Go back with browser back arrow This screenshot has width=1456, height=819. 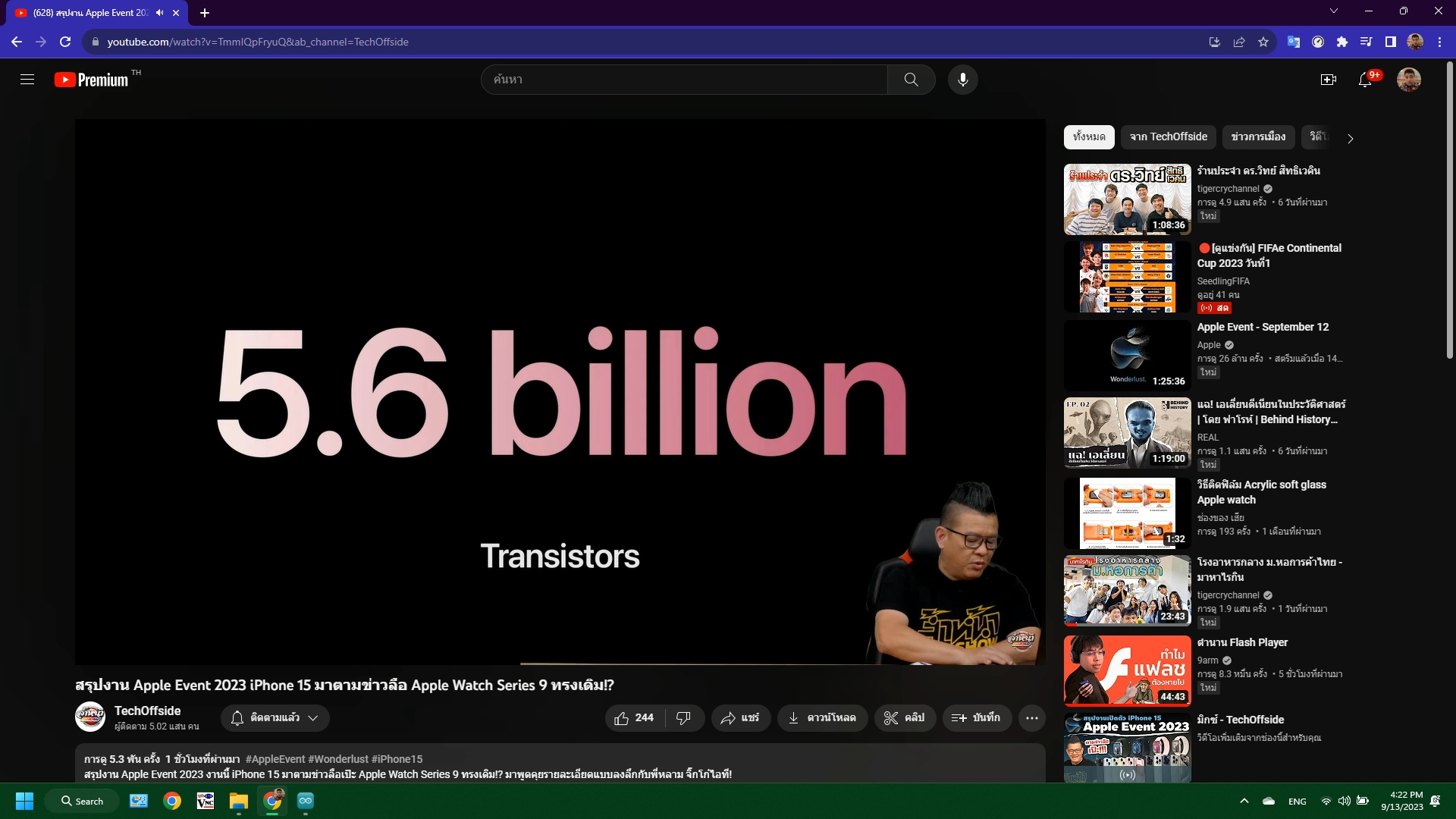coord(17,42)
